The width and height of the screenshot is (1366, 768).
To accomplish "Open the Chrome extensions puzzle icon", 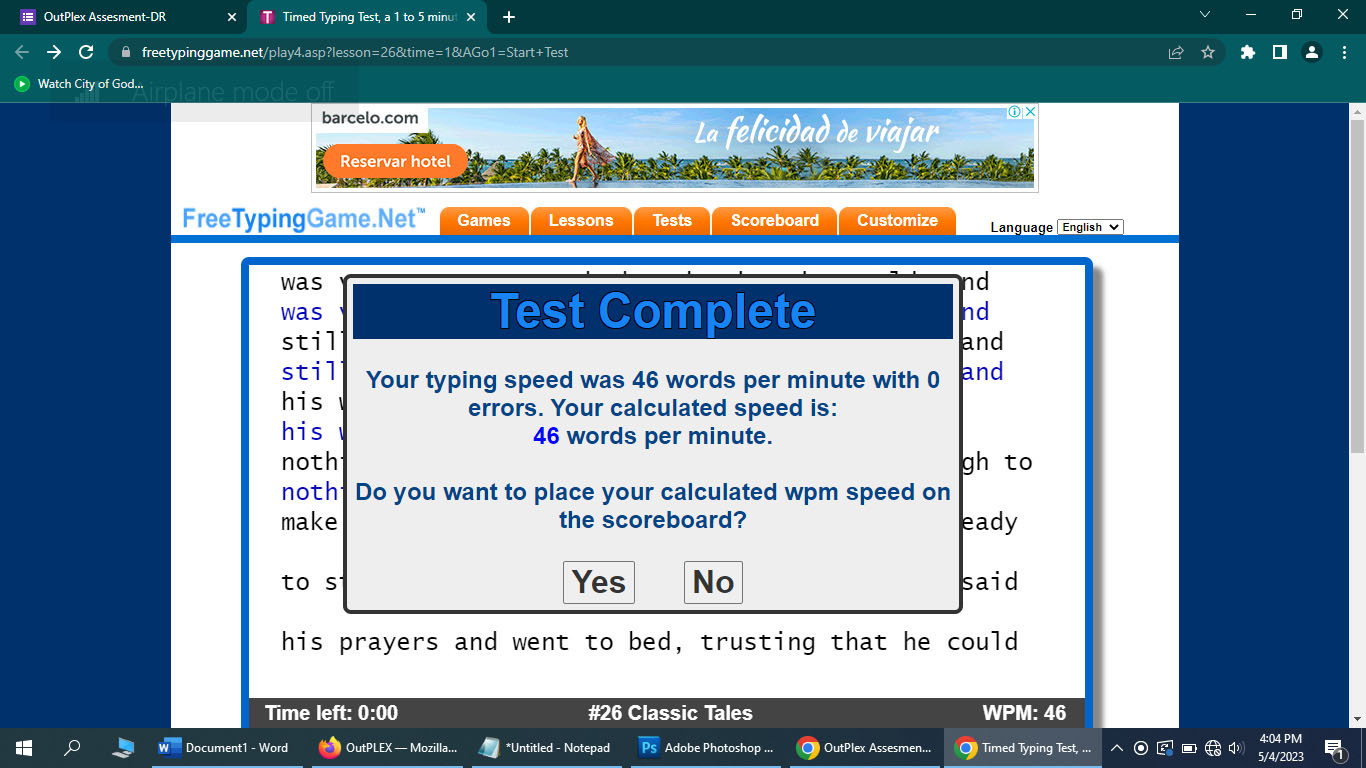I will coord(1247,52).
